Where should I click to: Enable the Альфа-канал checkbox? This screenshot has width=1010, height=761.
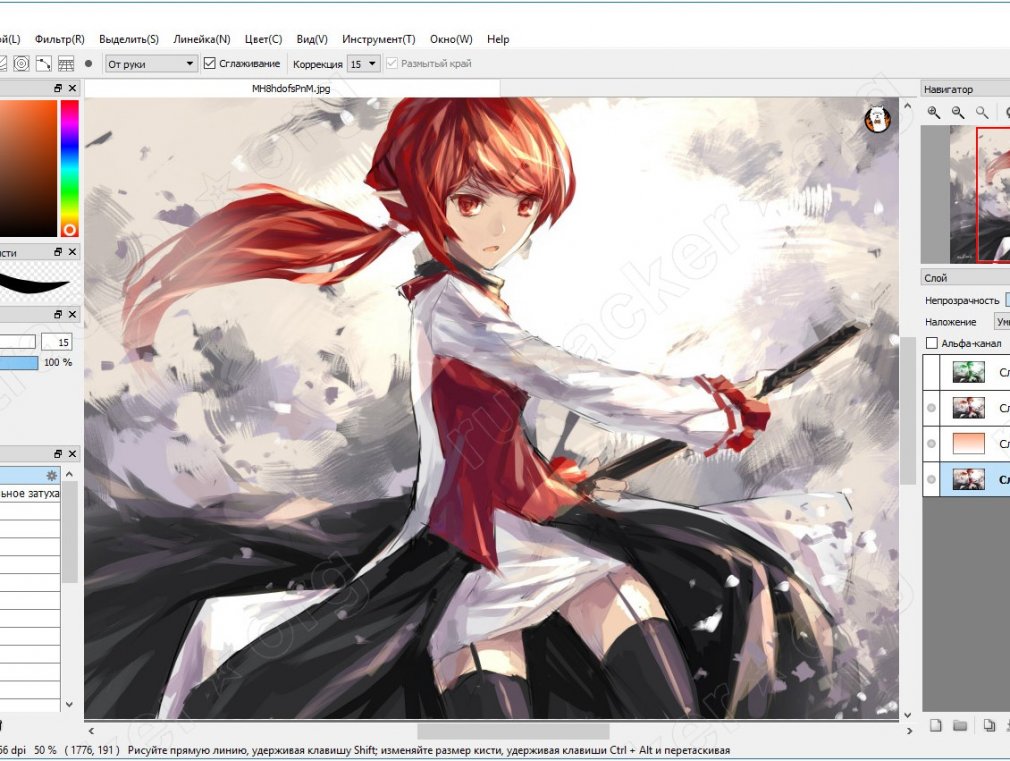pos(931,343)
